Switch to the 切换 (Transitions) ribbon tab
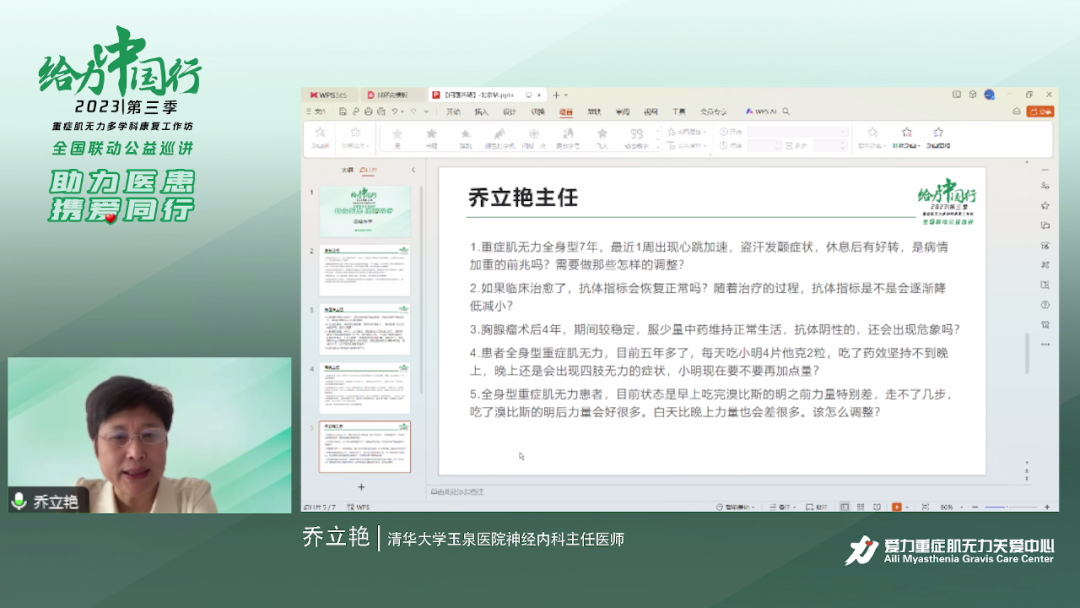Screen dimensions: 1080x608 [537, 110]
